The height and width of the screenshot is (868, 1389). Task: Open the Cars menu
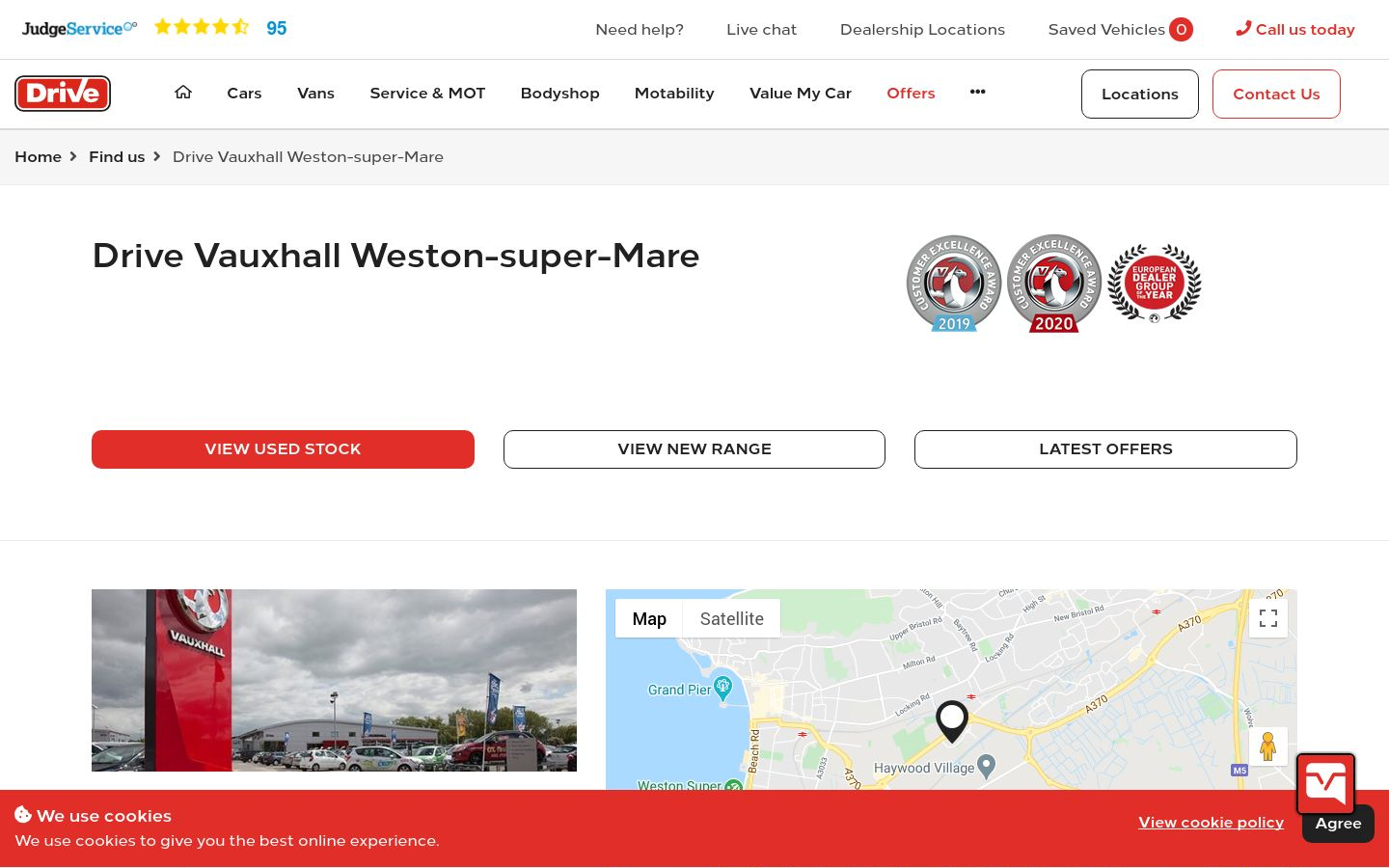244,94
